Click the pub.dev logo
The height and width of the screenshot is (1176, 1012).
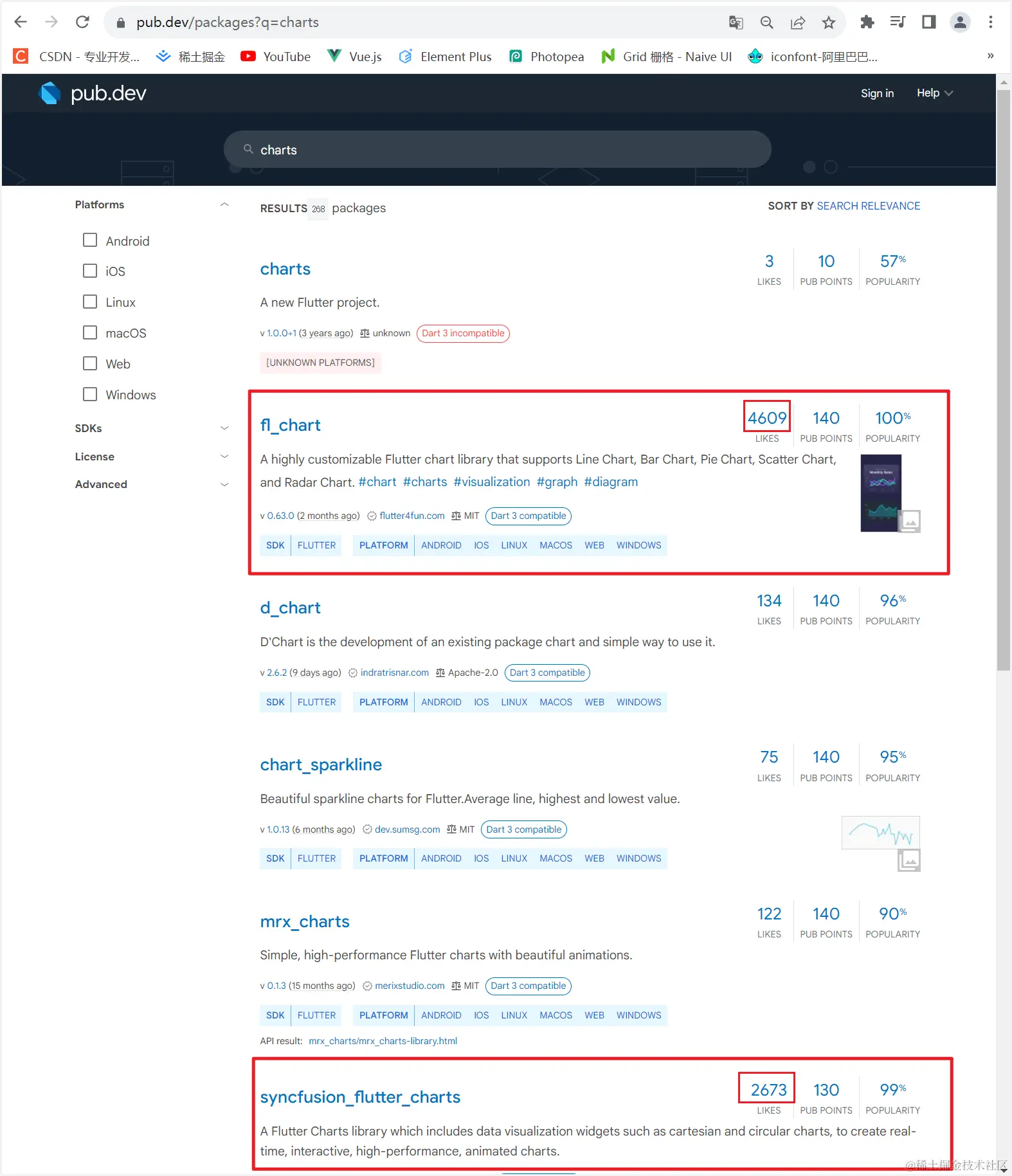tap(93, 93)
